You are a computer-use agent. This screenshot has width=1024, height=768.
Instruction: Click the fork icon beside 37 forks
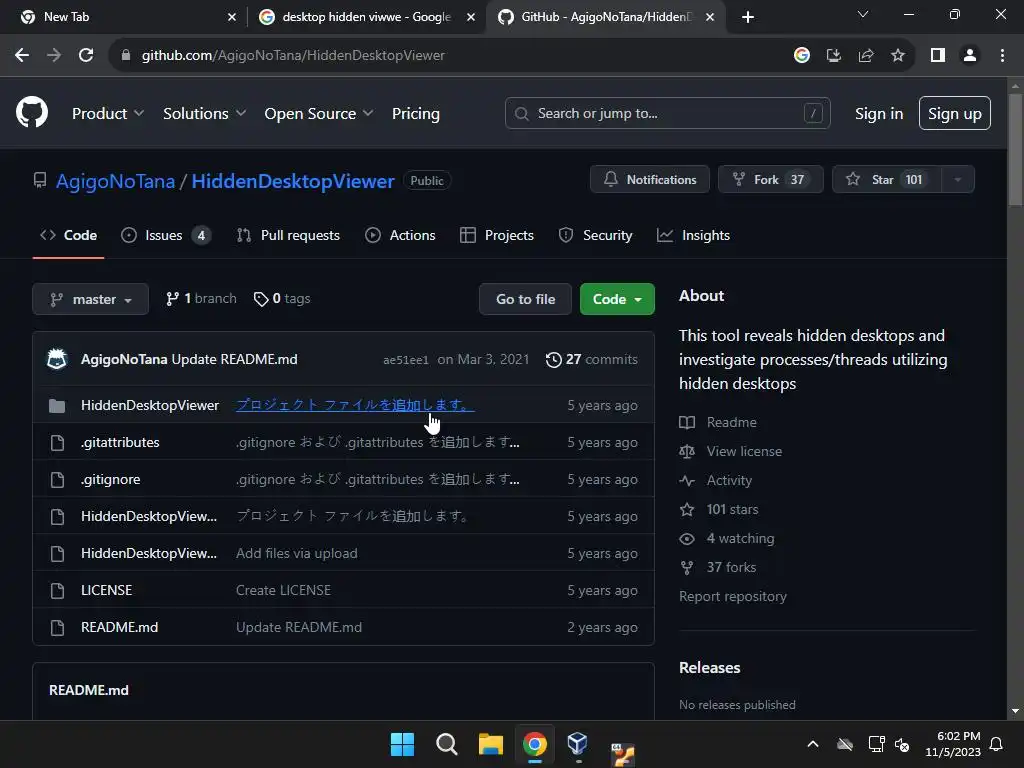(687, 568)
